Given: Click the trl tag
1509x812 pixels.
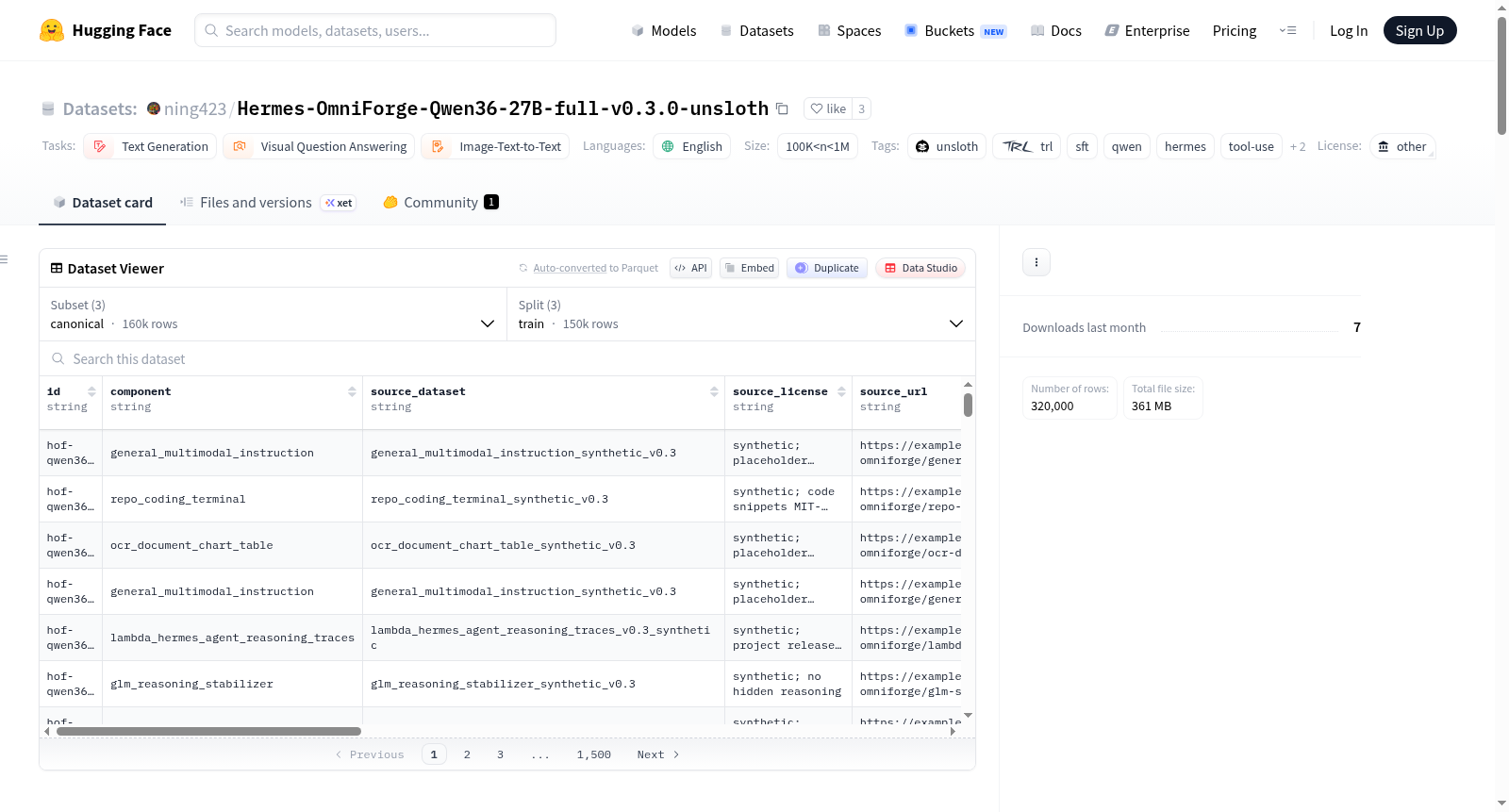Looking at the screenshot, I should pos(1027,146).
